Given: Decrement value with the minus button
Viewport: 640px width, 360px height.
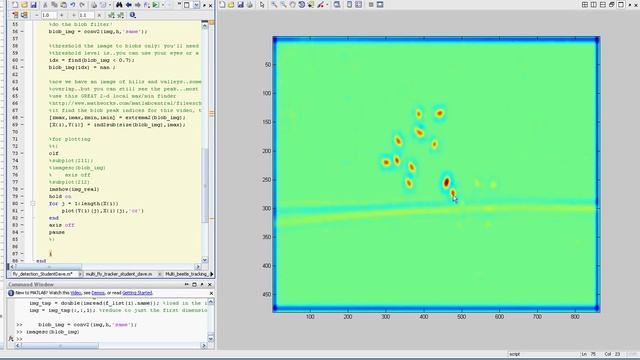Looking at the screenshot, I should (x=37, y=15).
